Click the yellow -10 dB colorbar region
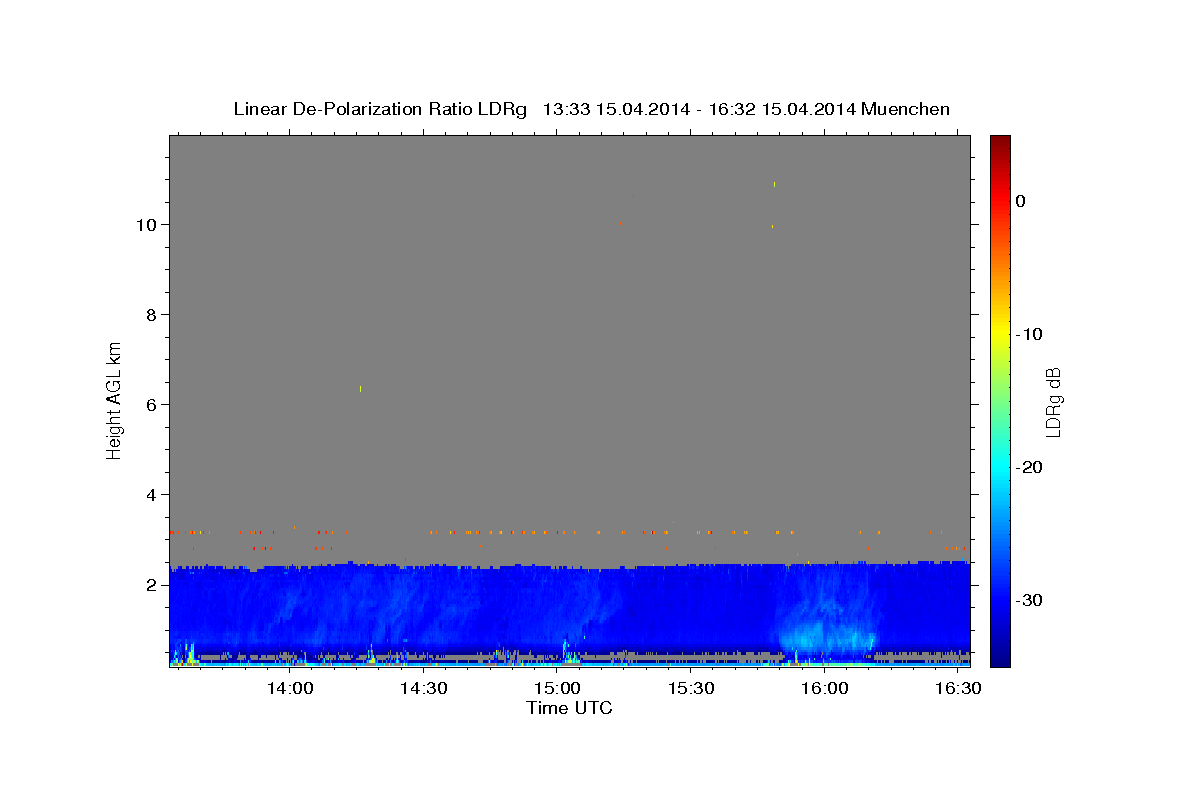This screenshot has width=1200, height=800. pyautogui.click(x=1000, y=334)
